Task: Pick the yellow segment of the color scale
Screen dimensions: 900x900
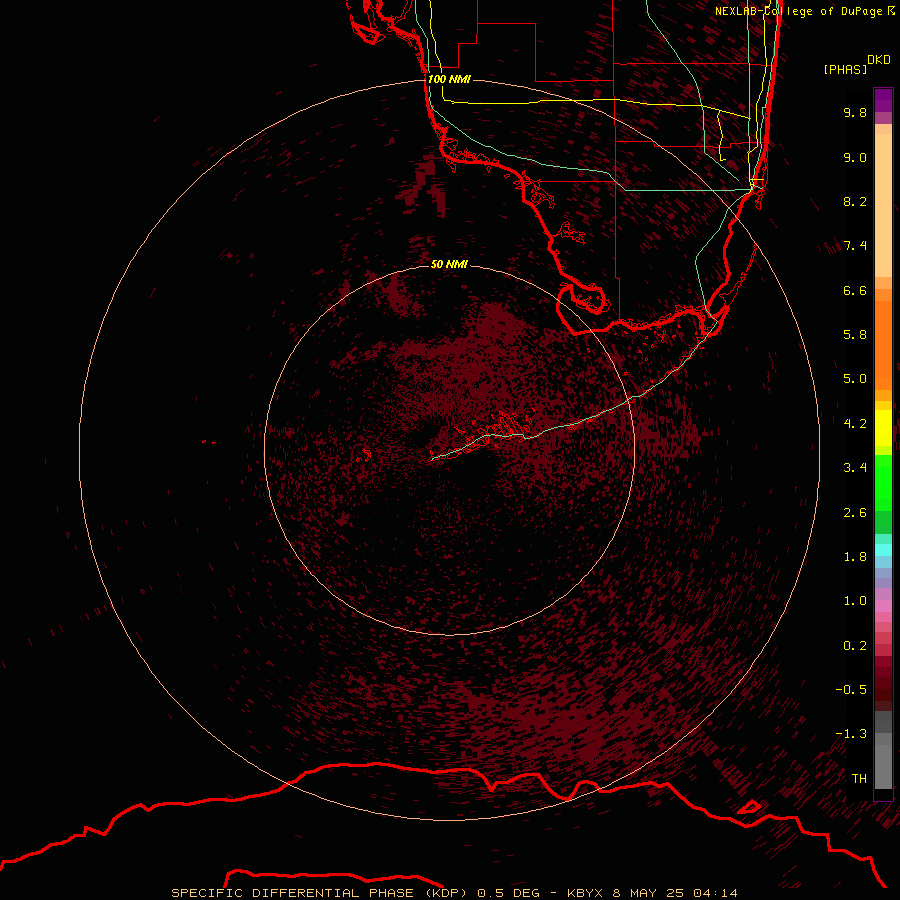Action: (x=883, y=428)
